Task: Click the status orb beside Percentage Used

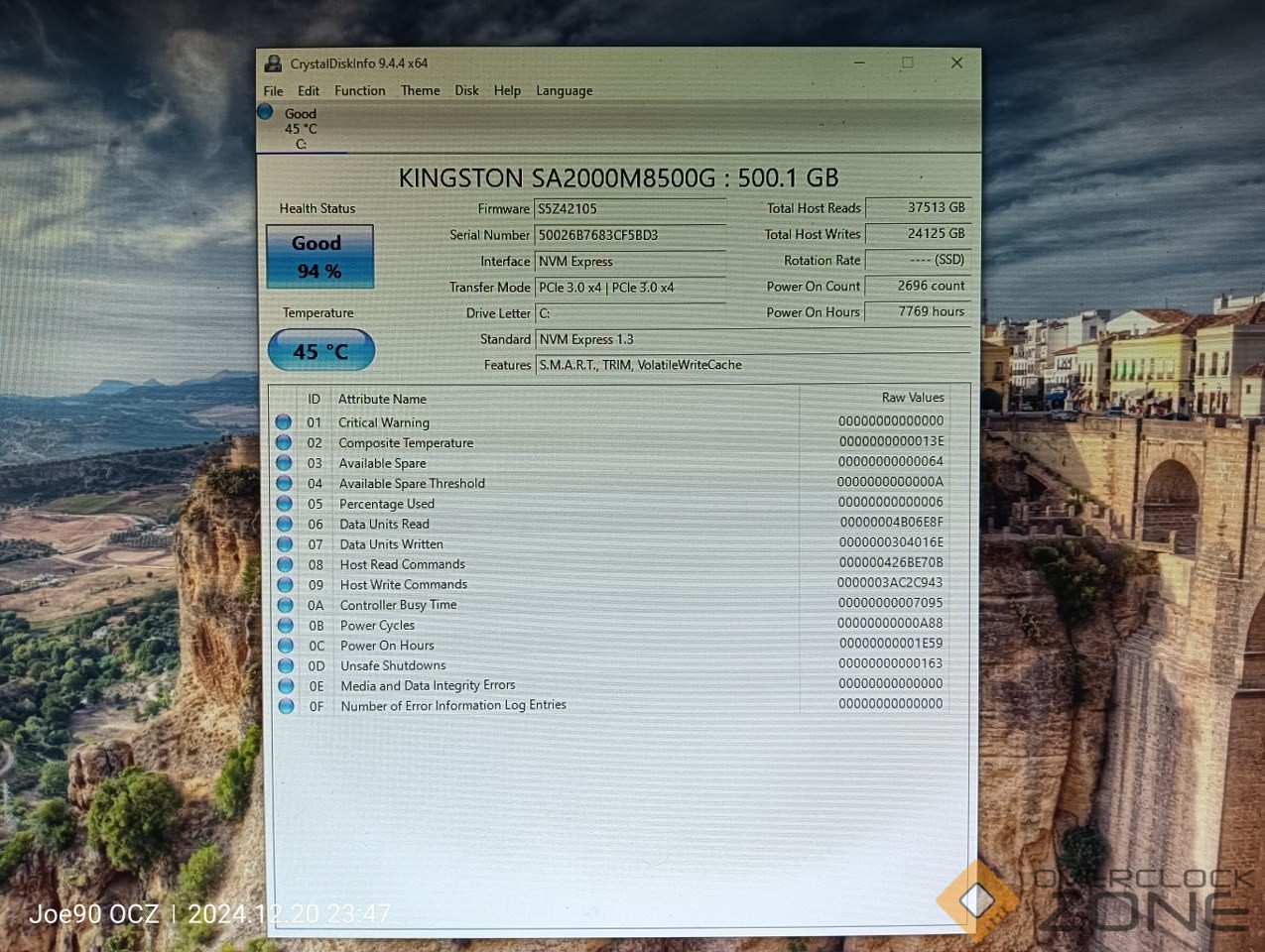Action: tap(285, 504)
